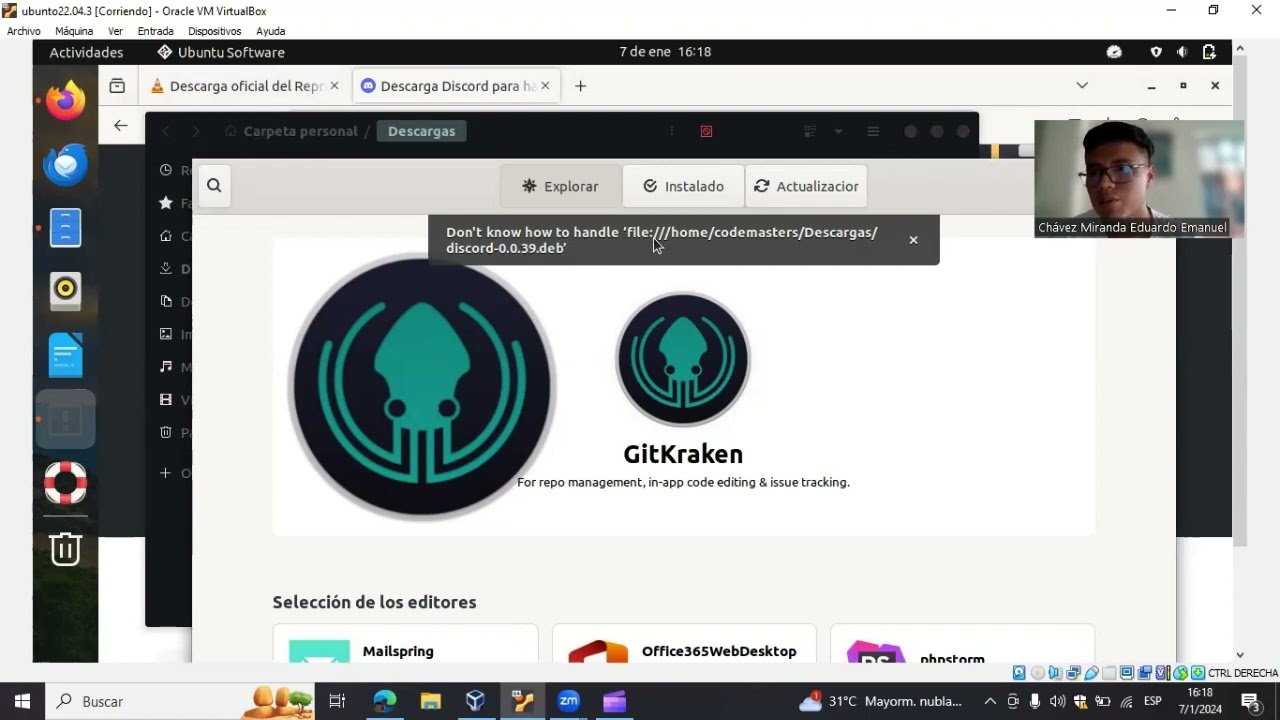This screenshot has width=1280, height=720.
Task: Select the Ubuntu Software dock icon
Action: point(66,419)
